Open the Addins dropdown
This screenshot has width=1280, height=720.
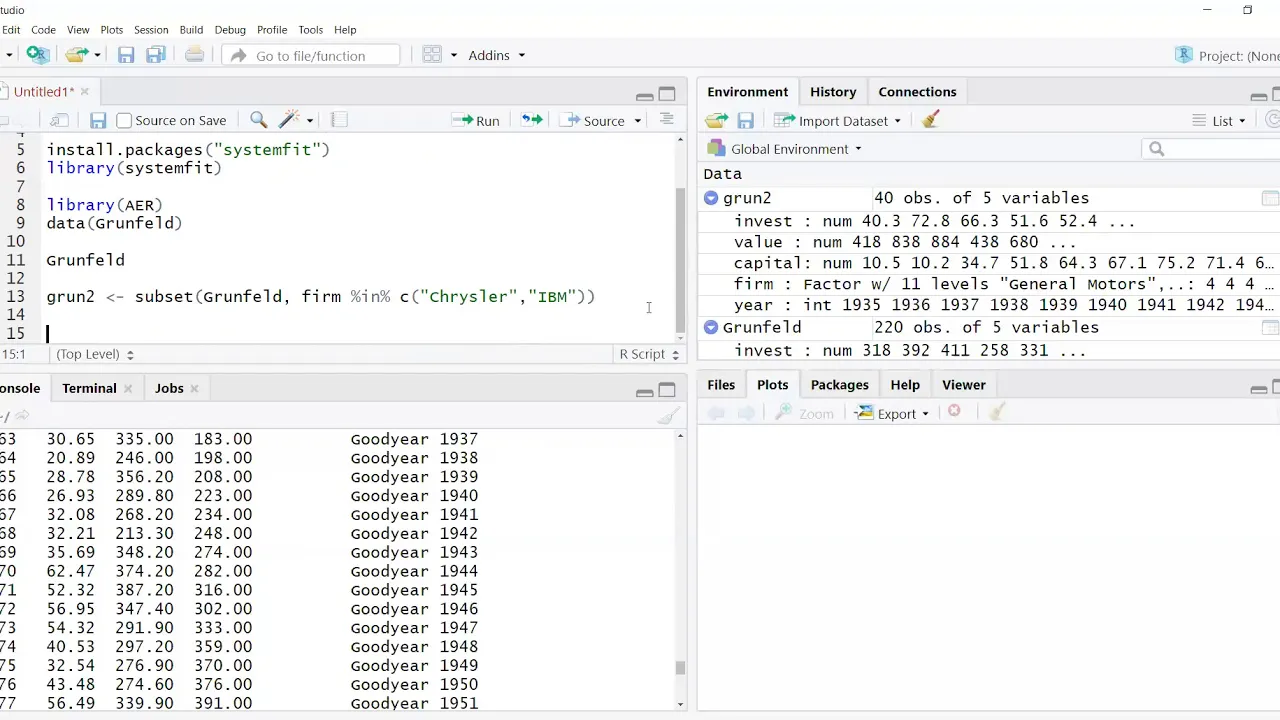click(x=497, y=55)
